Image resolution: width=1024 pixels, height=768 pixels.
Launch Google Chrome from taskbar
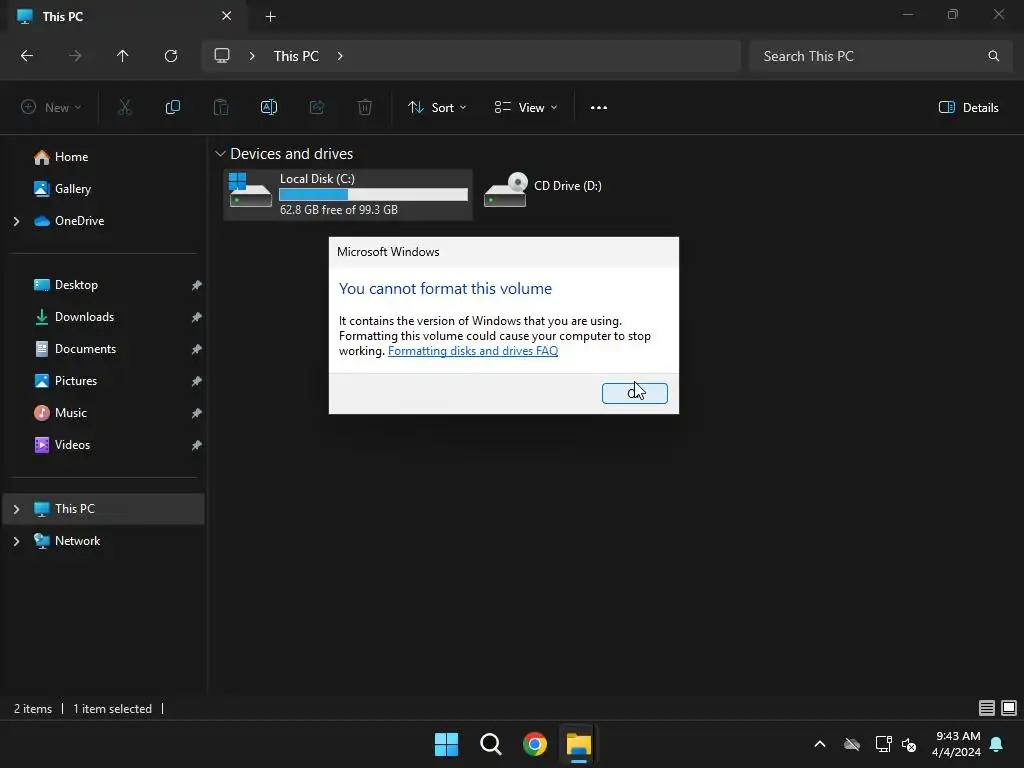point(535,744)
